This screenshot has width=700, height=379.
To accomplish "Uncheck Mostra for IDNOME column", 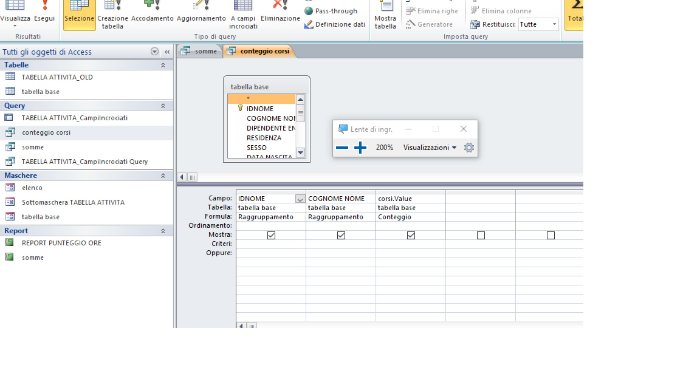I will coord(271,235).
